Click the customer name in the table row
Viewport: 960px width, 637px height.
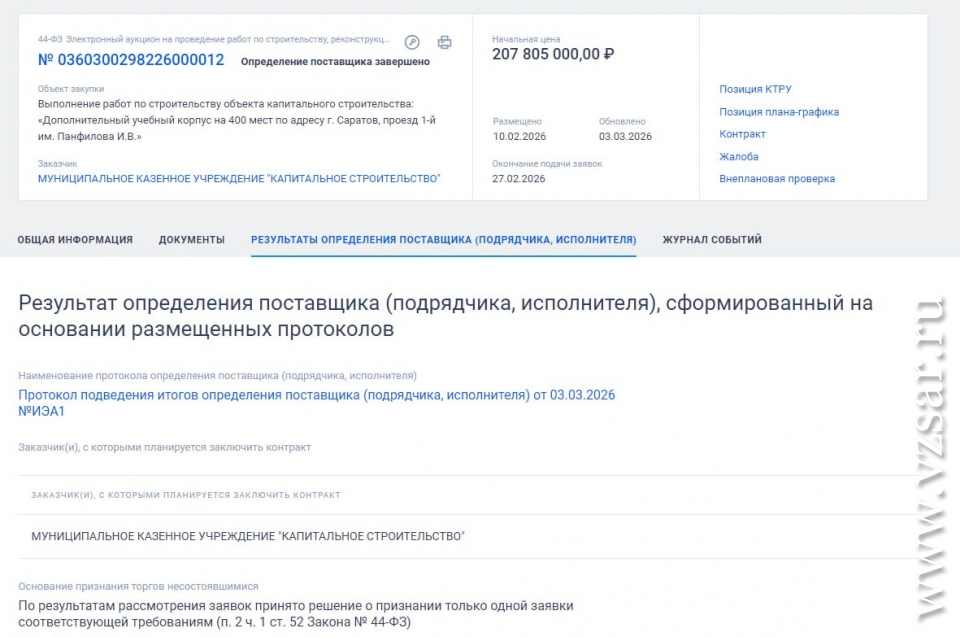click(x=248, y=536)
